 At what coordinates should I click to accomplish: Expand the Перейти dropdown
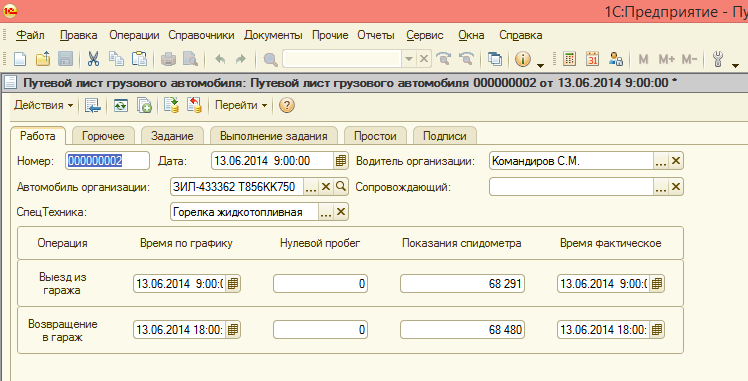241,105
